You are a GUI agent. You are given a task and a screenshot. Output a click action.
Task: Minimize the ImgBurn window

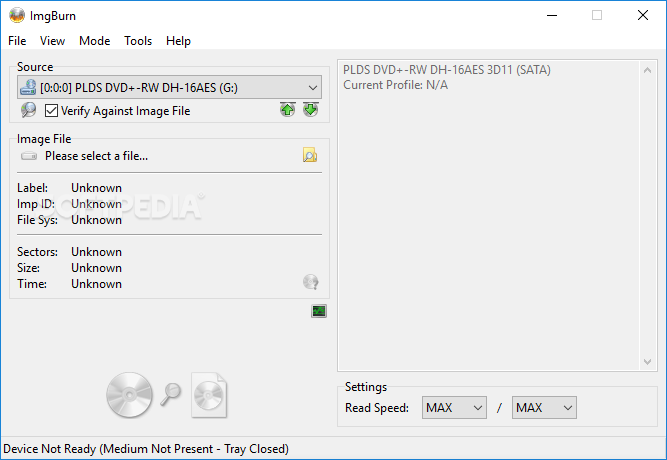552,15
